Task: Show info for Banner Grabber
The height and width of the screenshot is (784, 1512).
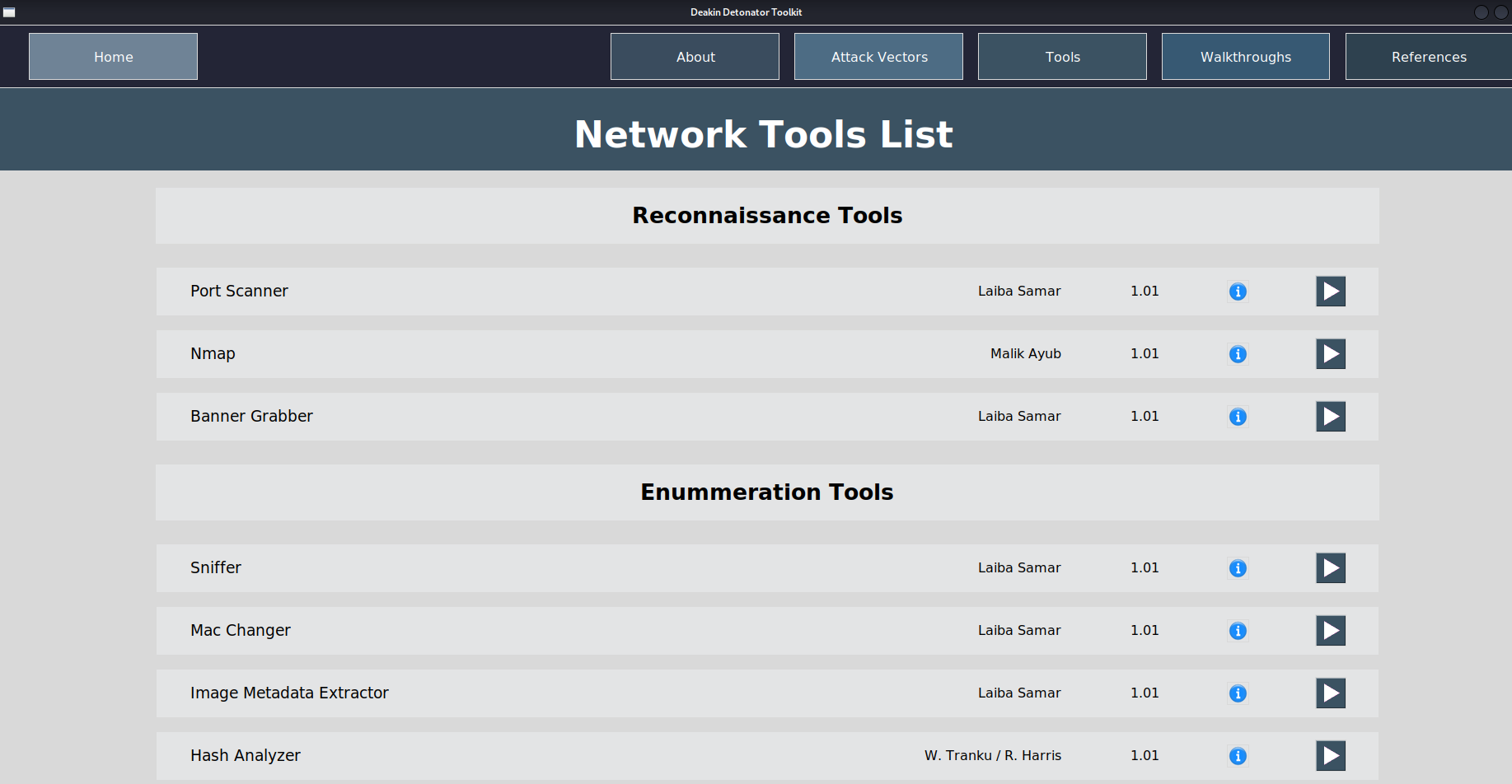Action: (x=1238, y=417)
